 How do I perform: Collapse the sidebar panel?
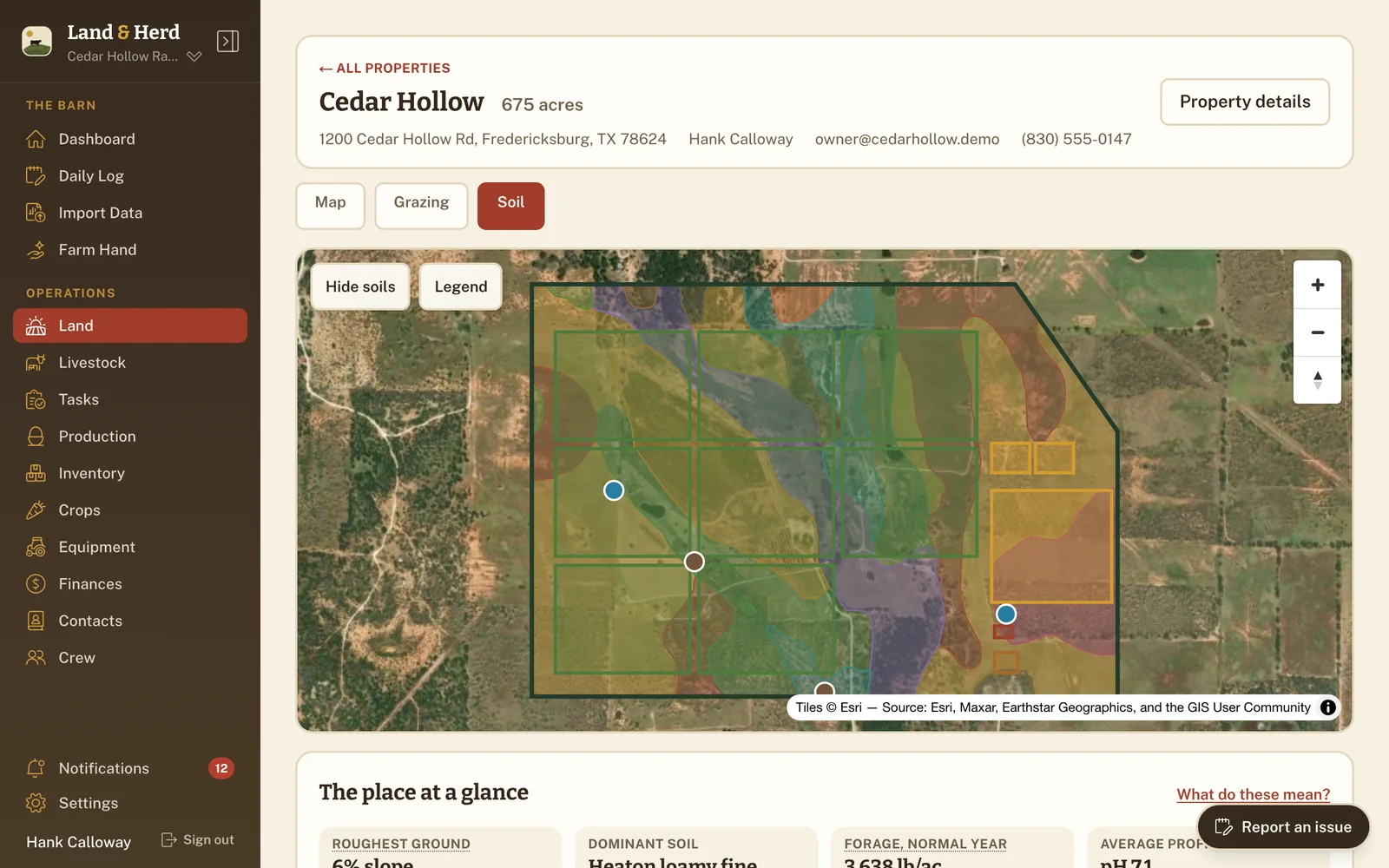pos(227,41)
